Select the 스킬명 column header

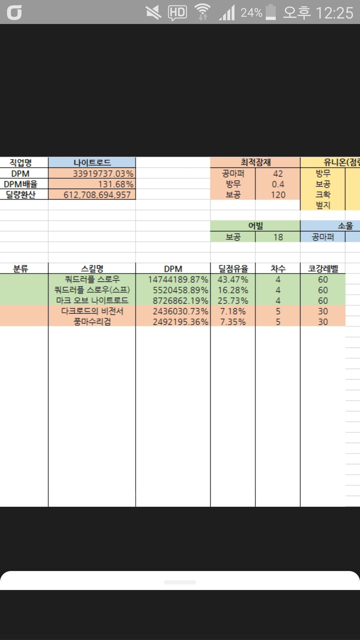pyautogui.click(x=92, y=269)
